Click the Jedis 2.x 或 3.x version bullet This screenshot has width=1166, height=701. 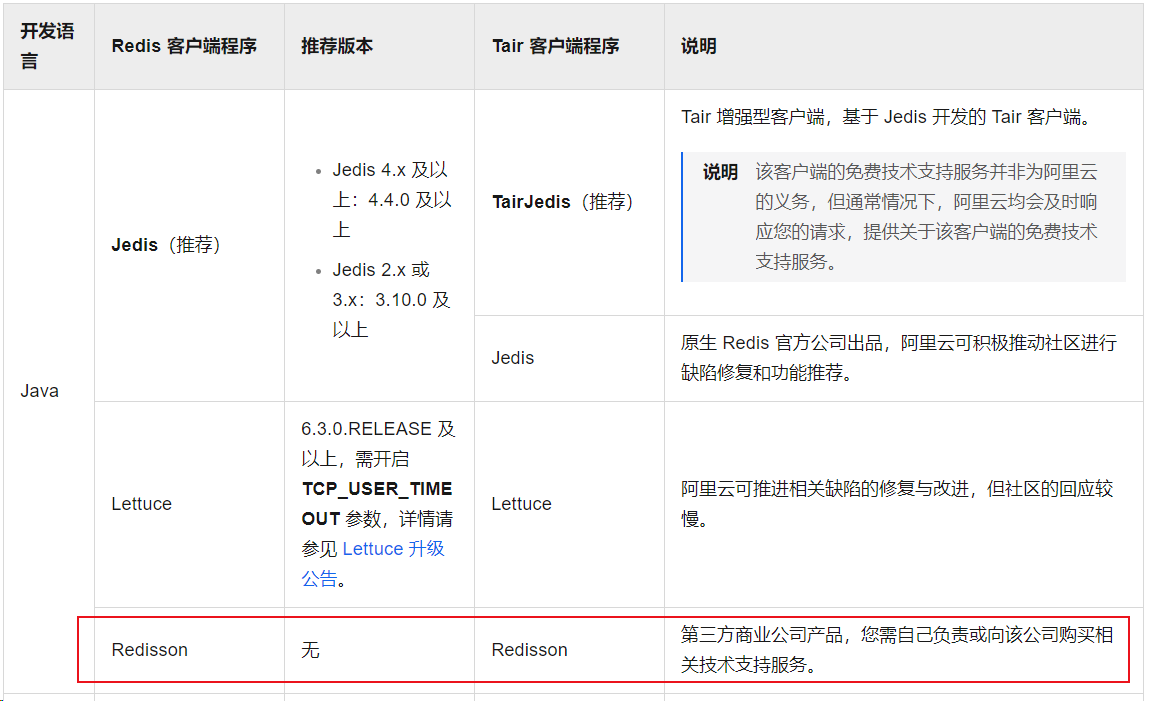point(391,300)
